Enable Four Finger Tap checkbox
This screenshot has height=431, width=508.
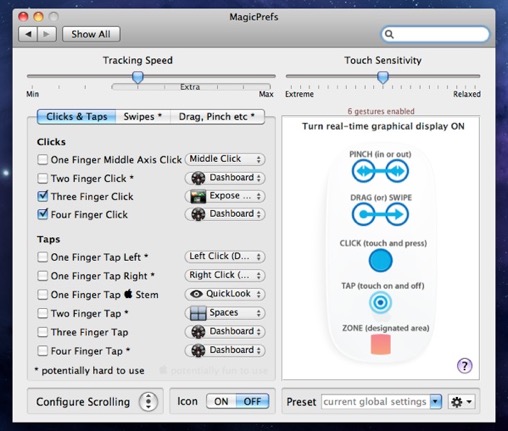coord(42,350)
